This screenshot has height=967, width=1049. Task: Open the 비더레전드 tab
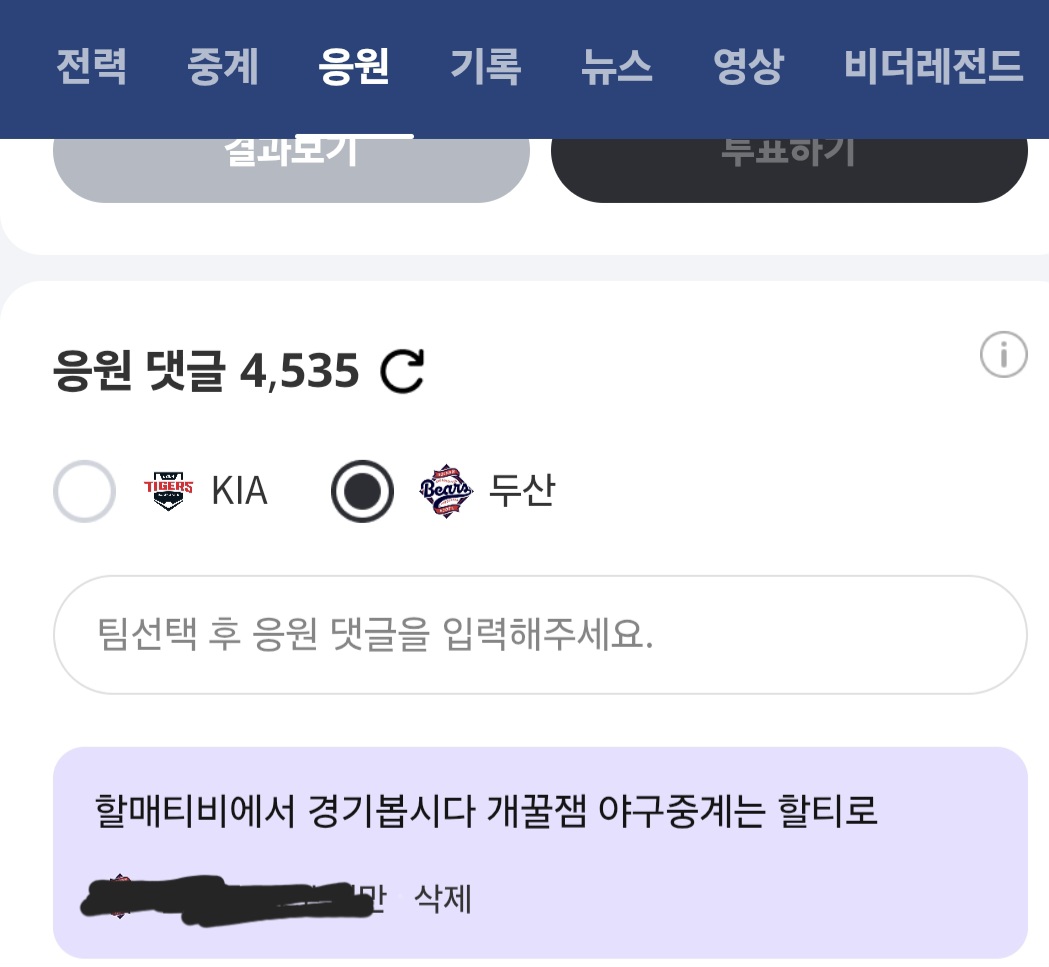coord(933,67)
